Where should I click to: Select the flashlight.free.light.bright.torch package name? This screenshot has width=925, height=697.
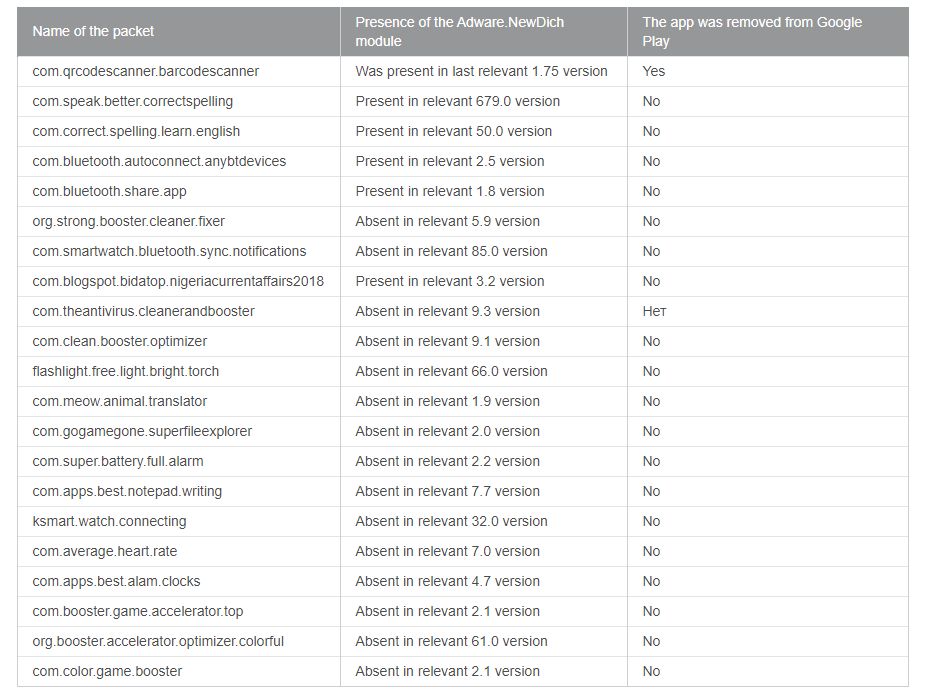(x=125, y=371)
